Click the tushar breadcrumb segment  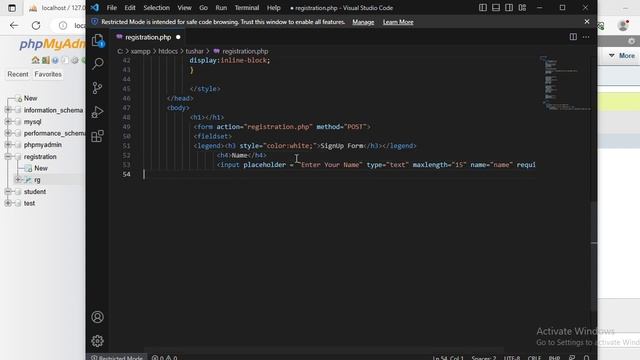coord(194,51)
